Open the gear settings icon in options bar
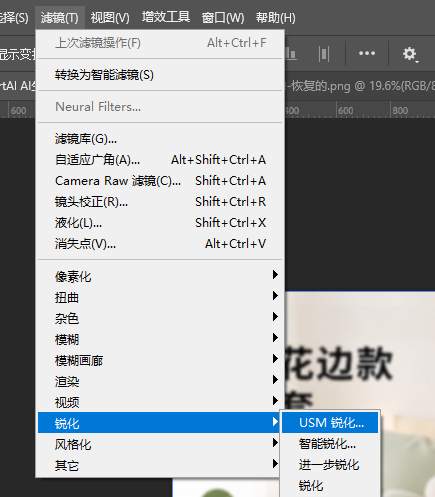This screenshot has width=435, height=497. [410, 53]
